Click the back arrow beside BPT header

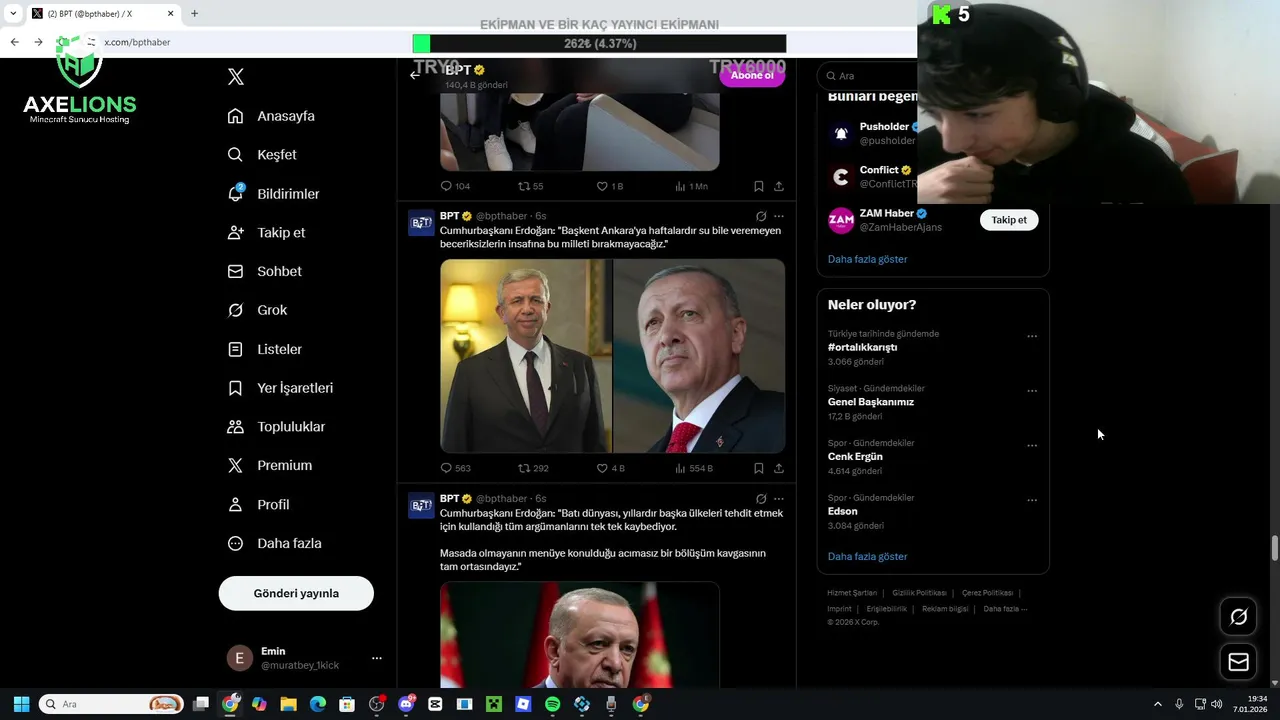415,75
